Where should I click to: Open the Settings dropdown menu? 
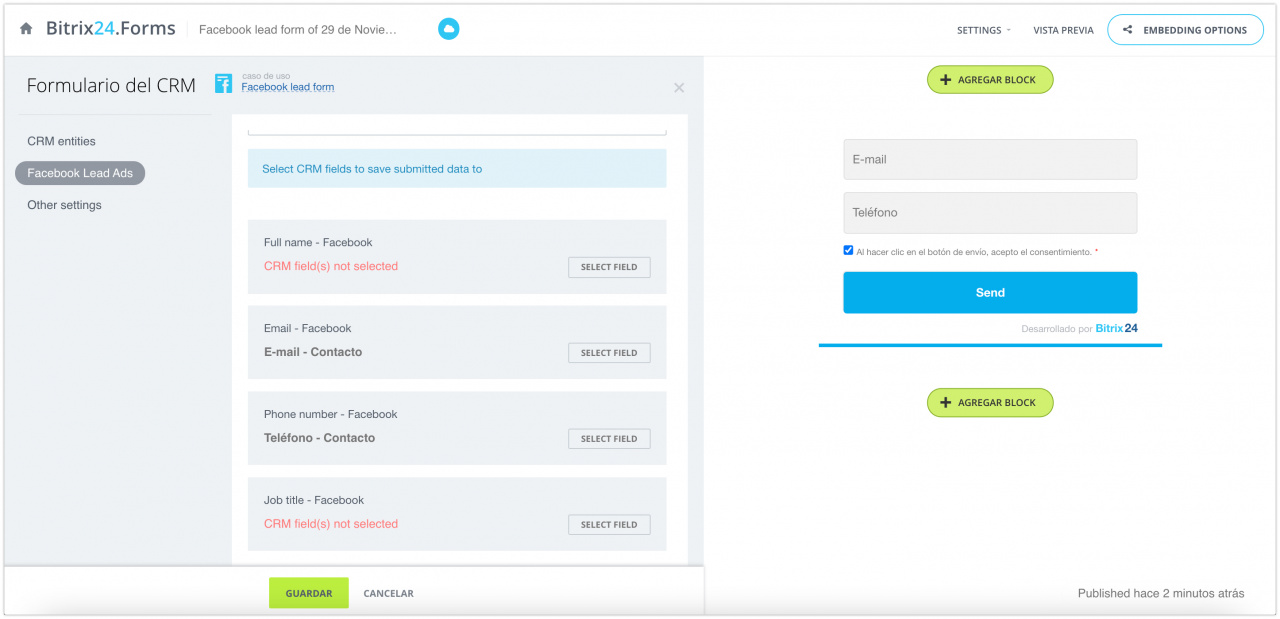pyautogui.click(x=983, y=30)
